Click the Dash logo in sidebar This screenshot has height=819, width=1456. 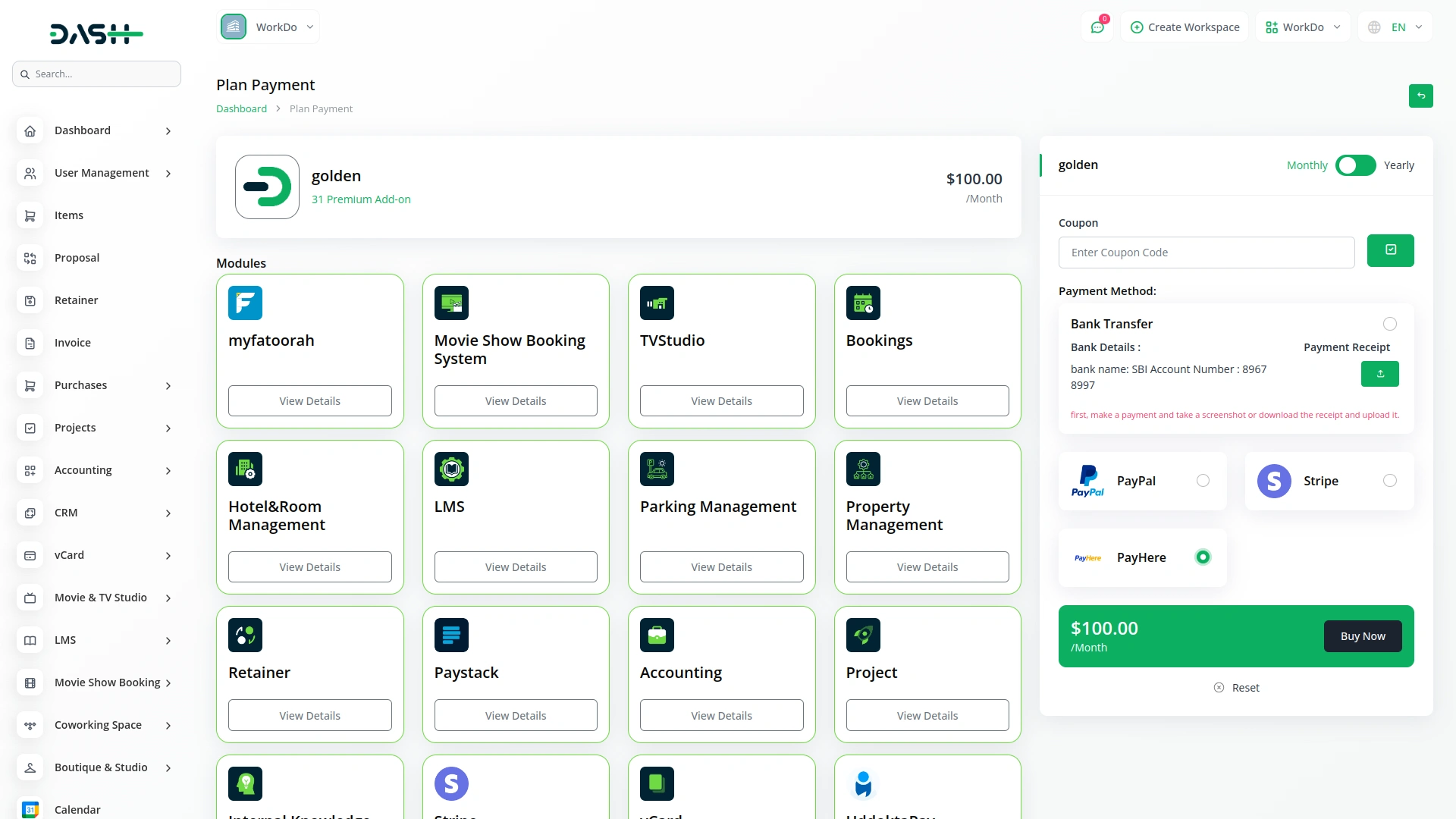point(96,33)
